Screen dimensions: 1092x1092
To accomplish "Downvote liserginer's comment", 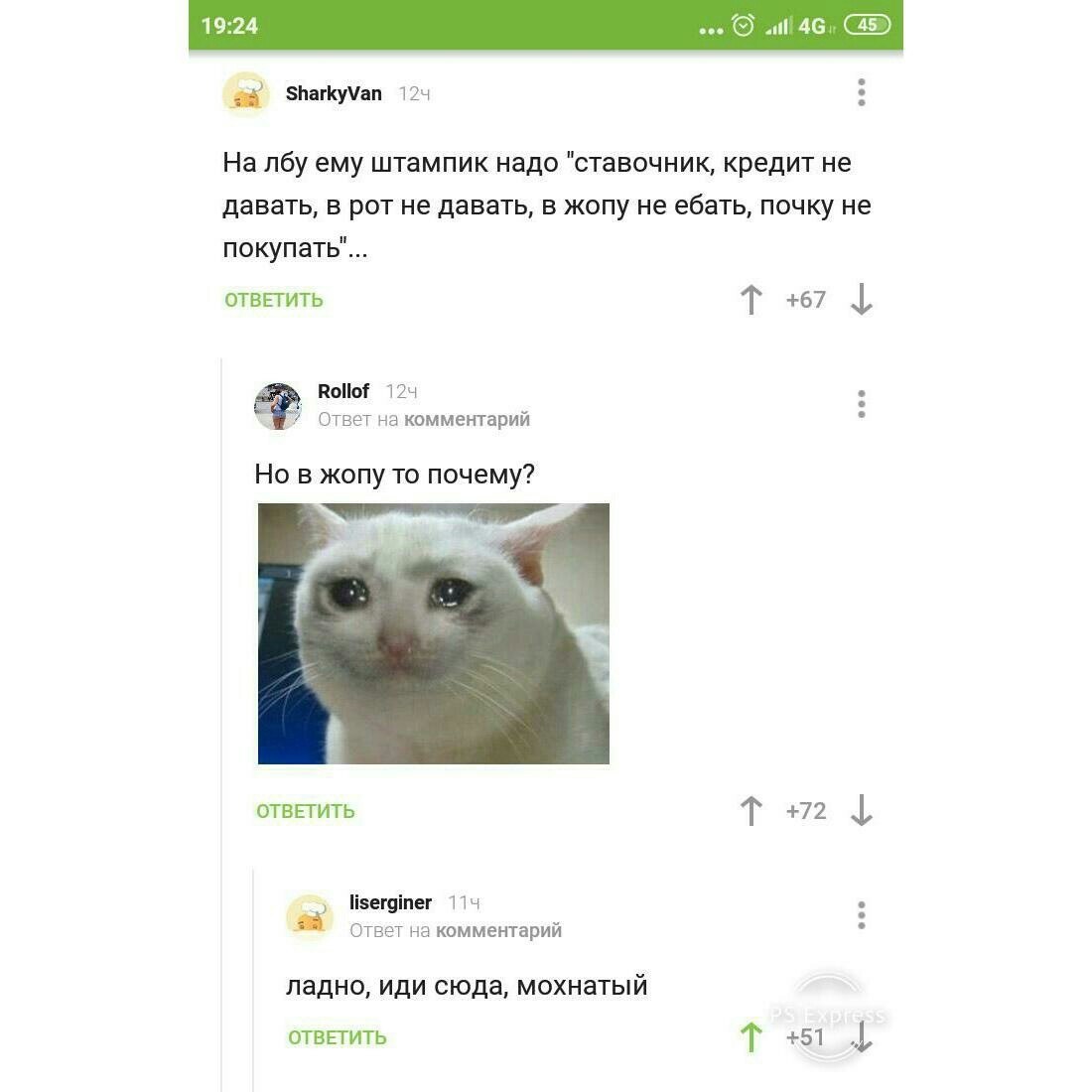I will 862,1037.
